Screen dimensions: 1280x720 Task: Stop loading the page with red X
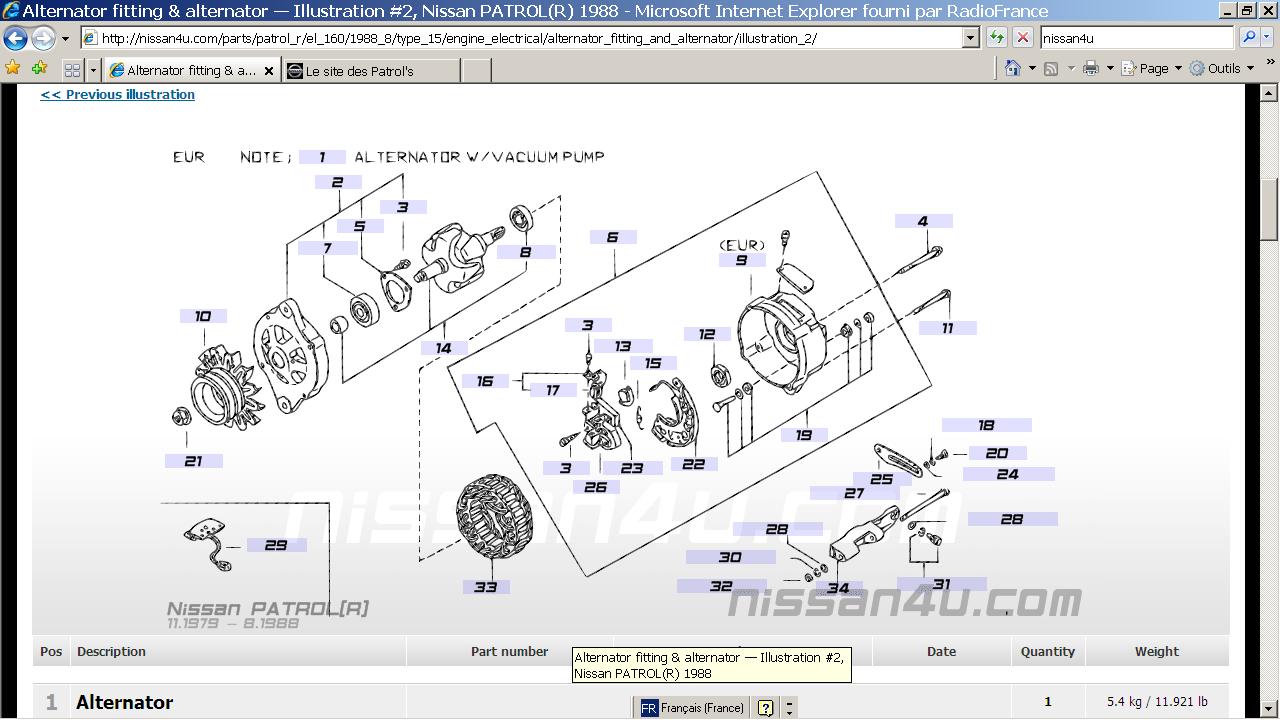click(1022, 38)
